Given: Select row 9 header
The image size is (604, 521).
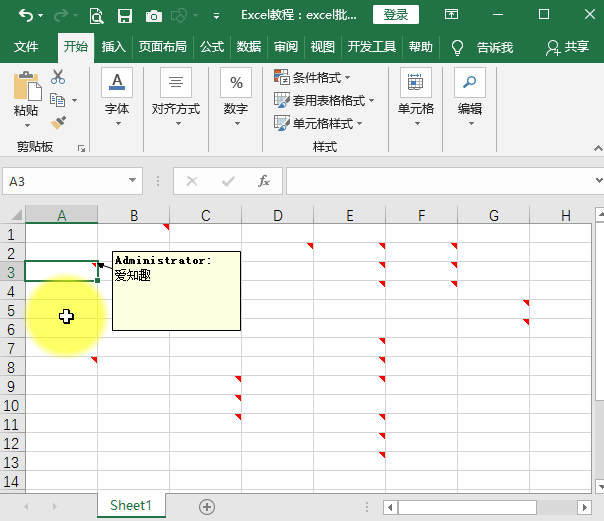Looking at the screenshot, I should coord(11,386).
